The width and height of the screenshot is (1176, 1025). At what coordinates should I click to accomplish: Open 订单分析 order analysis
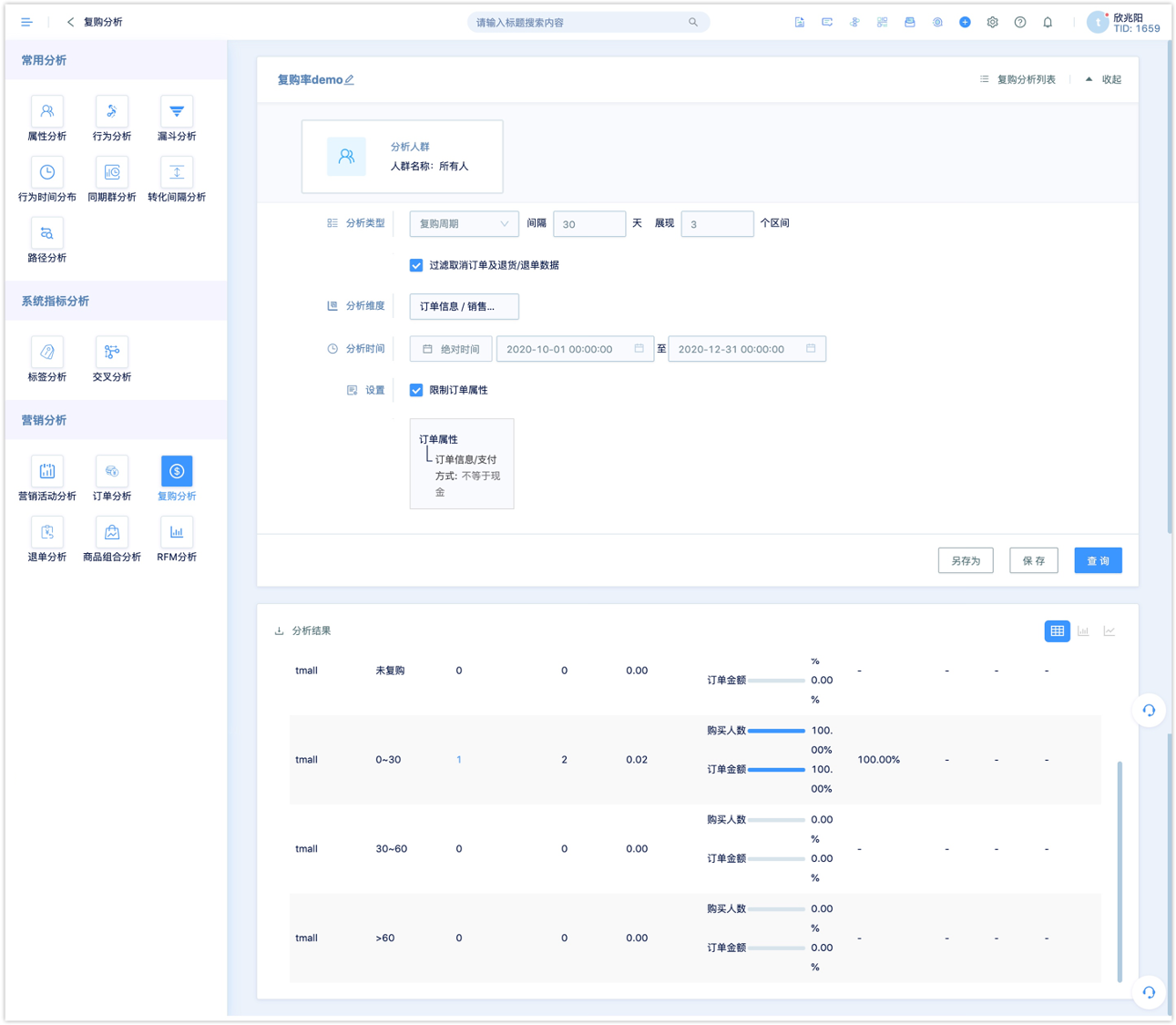click(111, 479)
